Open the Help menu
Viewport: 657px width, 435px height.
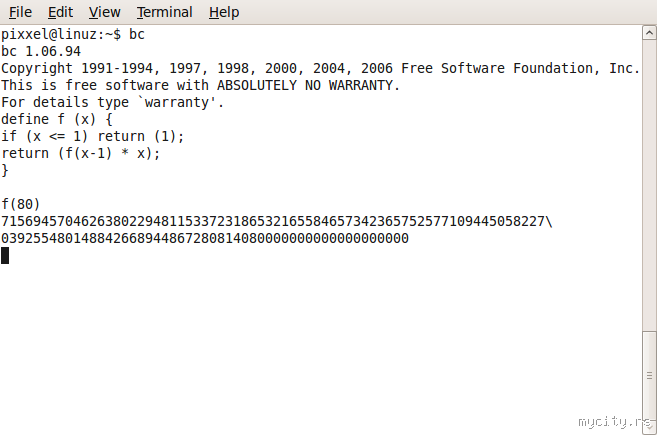(x=224, y=12)
